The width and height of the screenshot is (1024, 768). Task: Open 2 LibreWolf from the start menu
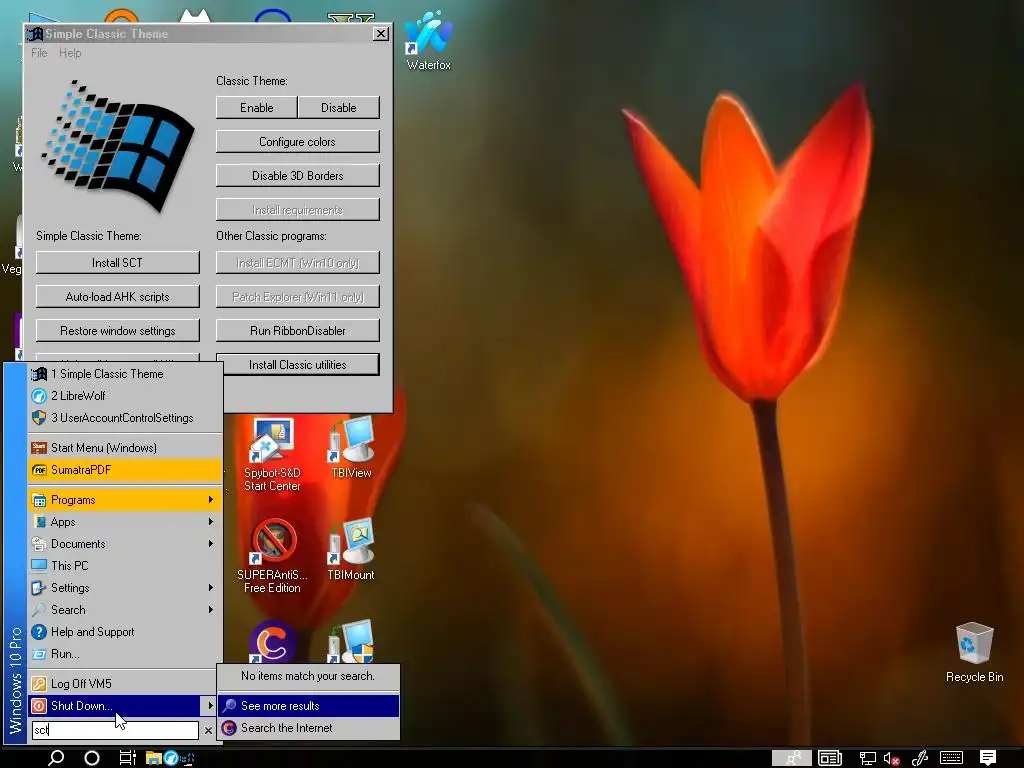[125, 396]
